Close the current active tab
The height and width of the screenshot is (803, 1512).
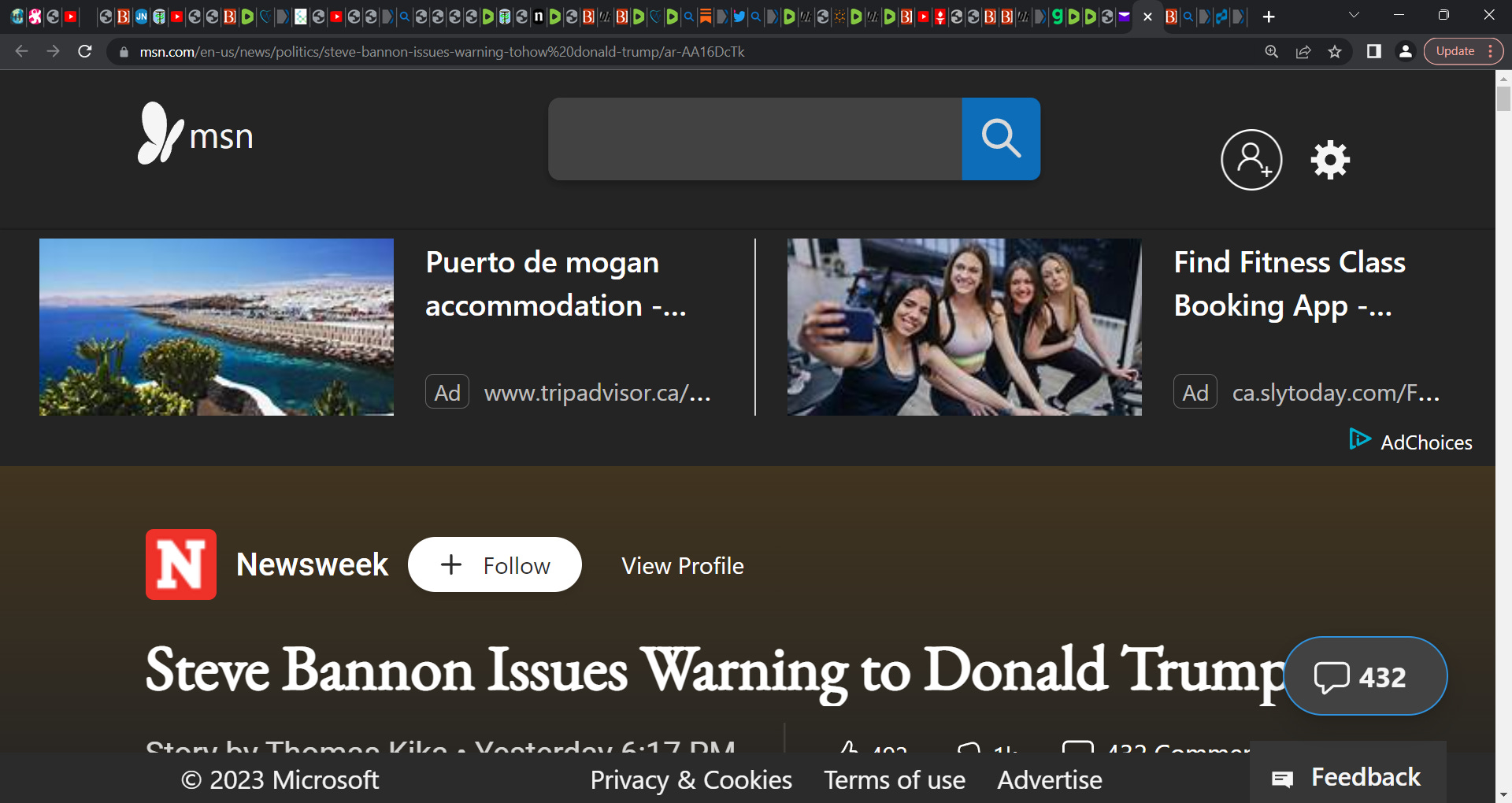click(1147, 17)
